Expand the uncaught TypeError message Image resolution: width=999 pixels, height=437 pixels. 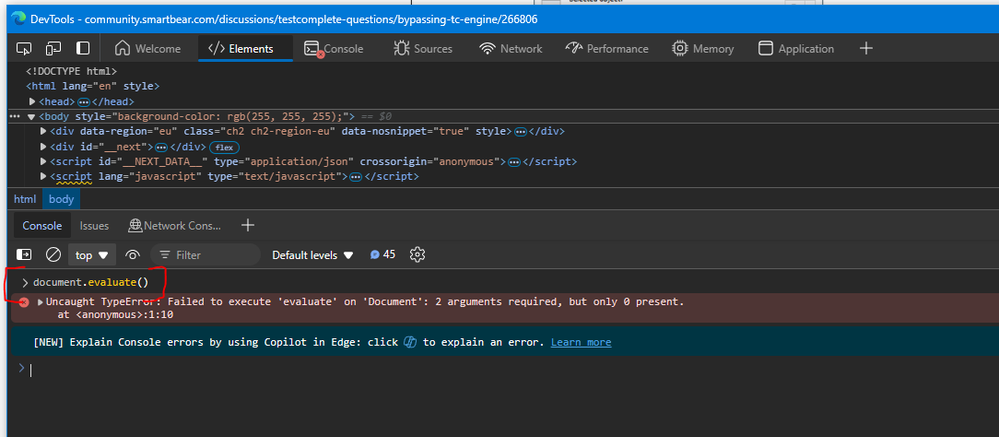pyautogui.click(x=41, y=302)
